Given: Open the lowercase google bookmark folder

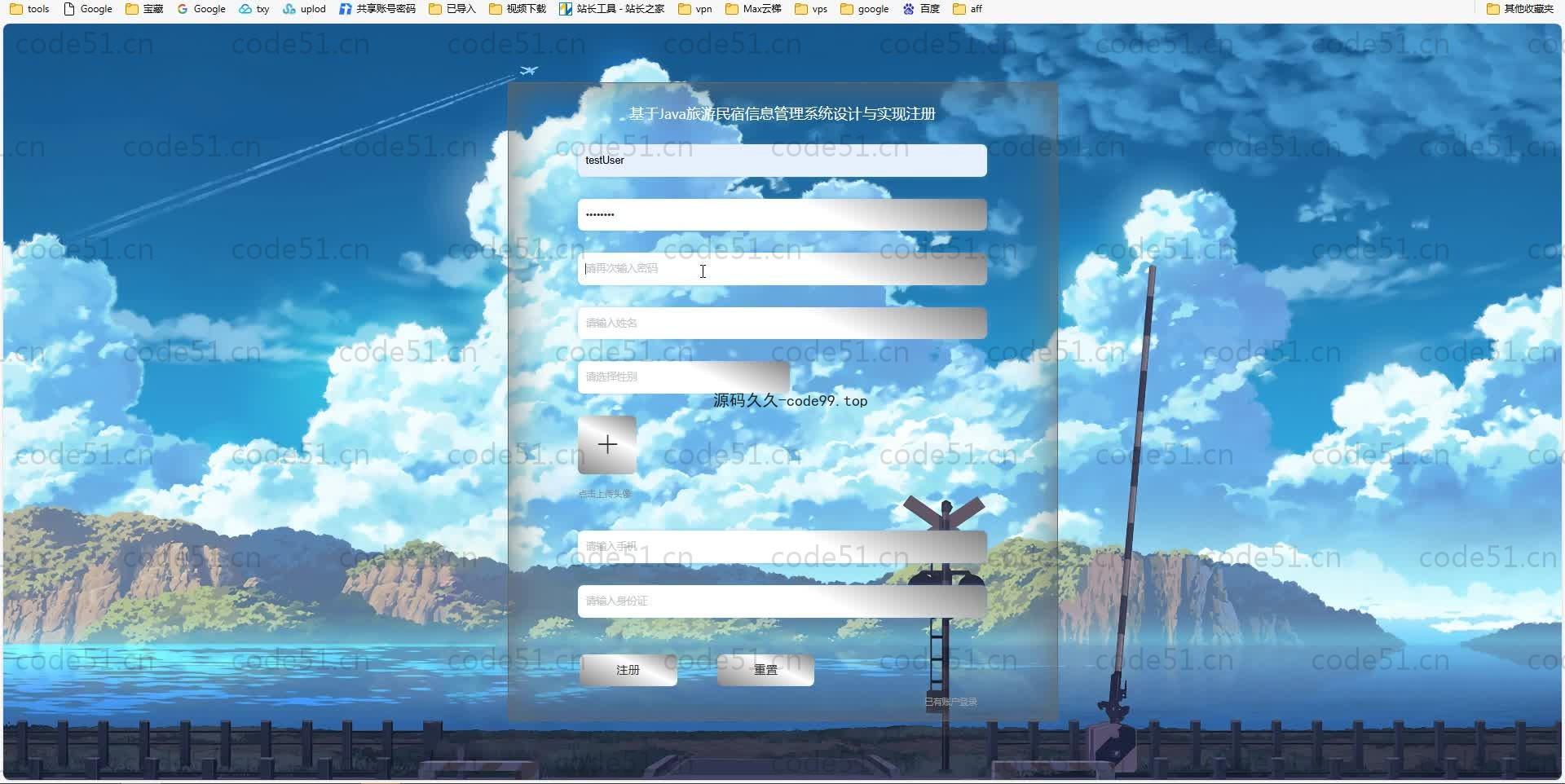Looking at the screenshot, I should point(865,9).
